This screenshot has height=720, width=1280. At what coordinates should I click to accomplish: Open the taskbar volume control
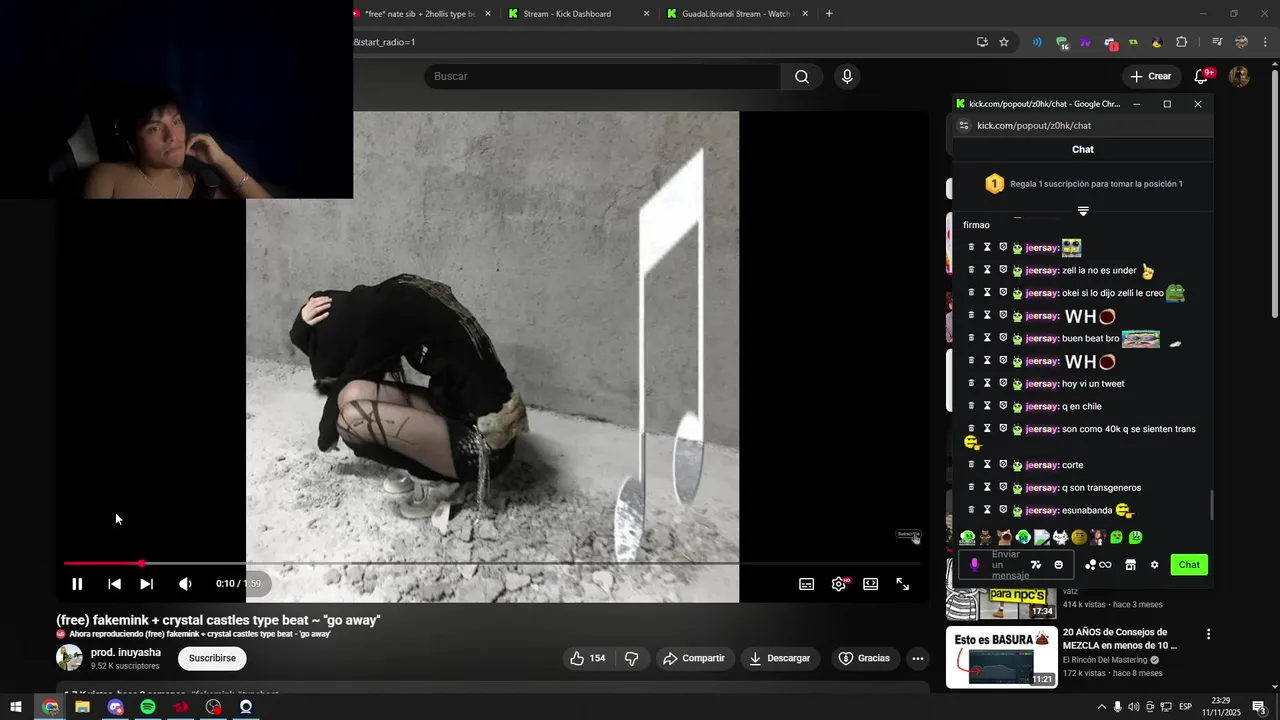[x=1134, y=707]
